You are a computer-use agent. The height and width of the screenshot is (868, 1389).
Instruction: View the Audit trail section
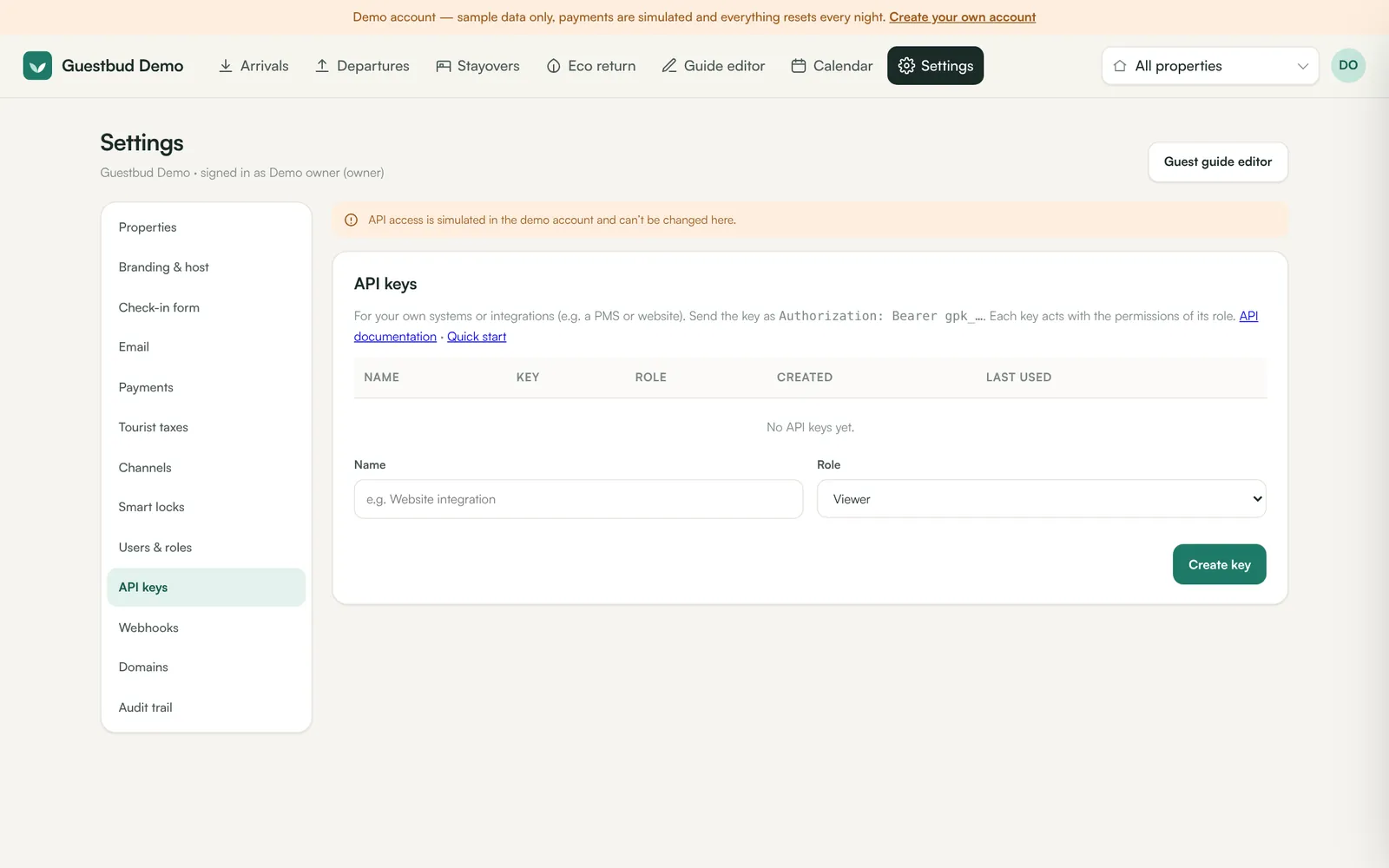click(x=206, y=707)
